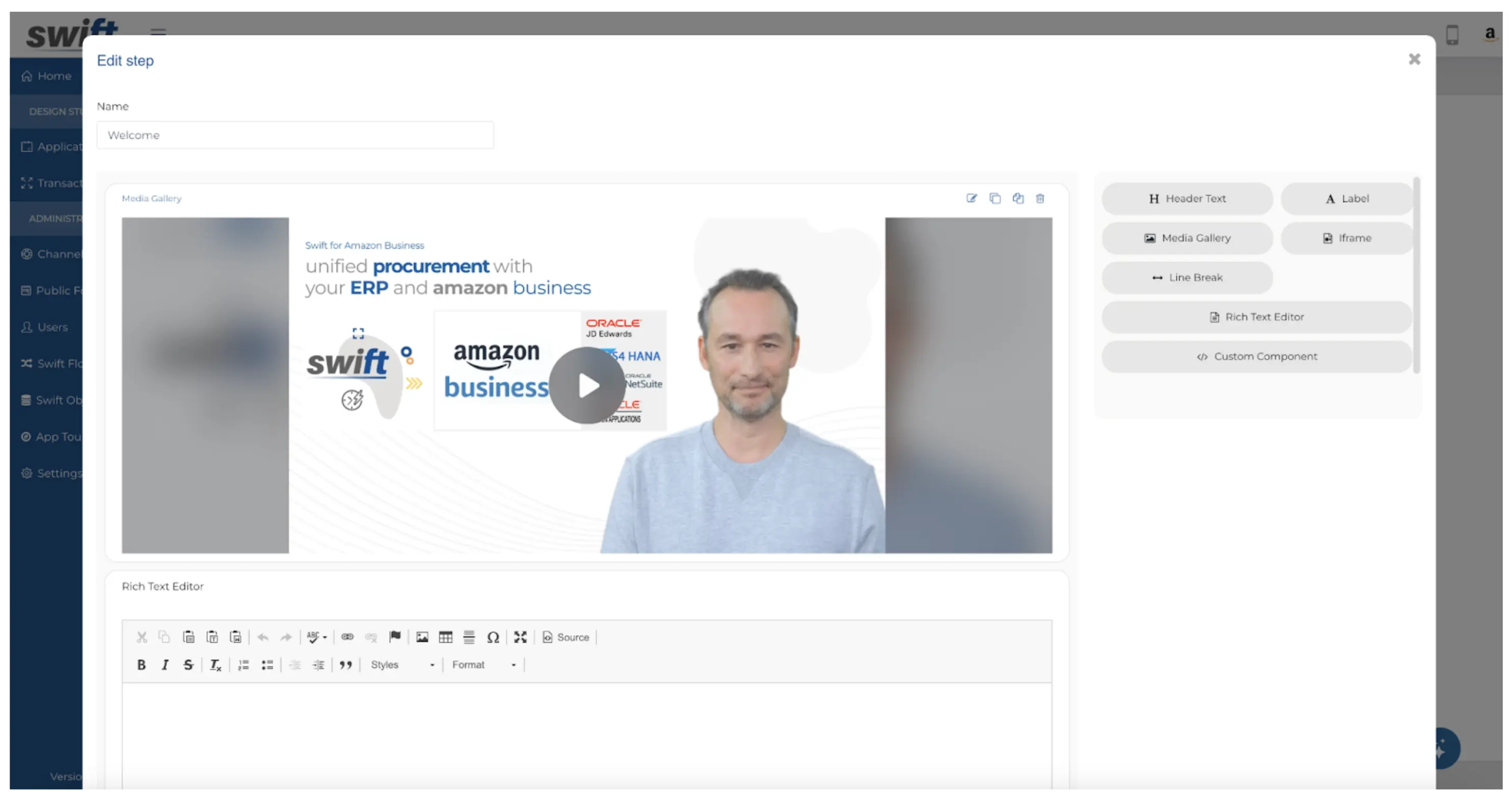Copy the Media Gallery component
Viewport: 1512px width, 802px height.
[x=995, y=198]
